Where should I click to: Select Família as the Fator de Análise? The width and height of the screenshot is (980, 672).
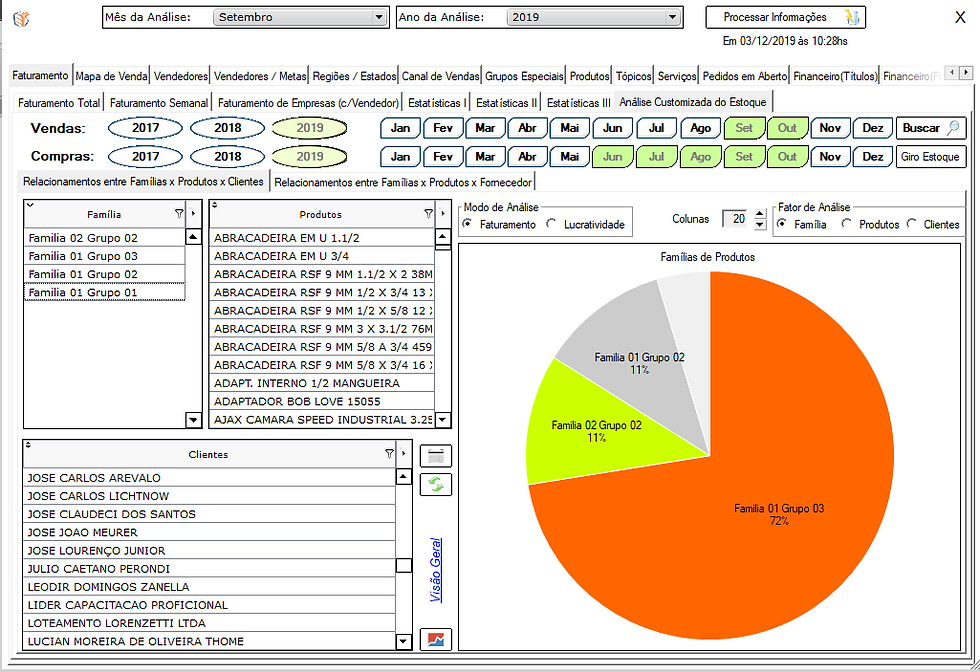point(781,224)
